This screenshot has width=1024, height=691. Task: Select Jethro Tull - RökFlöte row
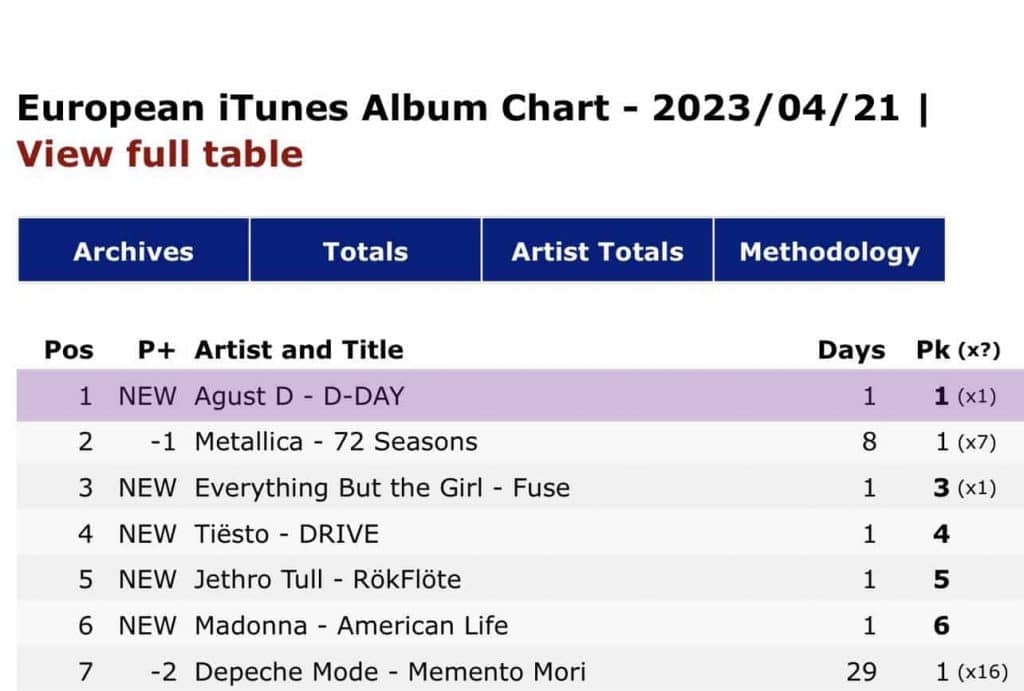tap(328, 580)
